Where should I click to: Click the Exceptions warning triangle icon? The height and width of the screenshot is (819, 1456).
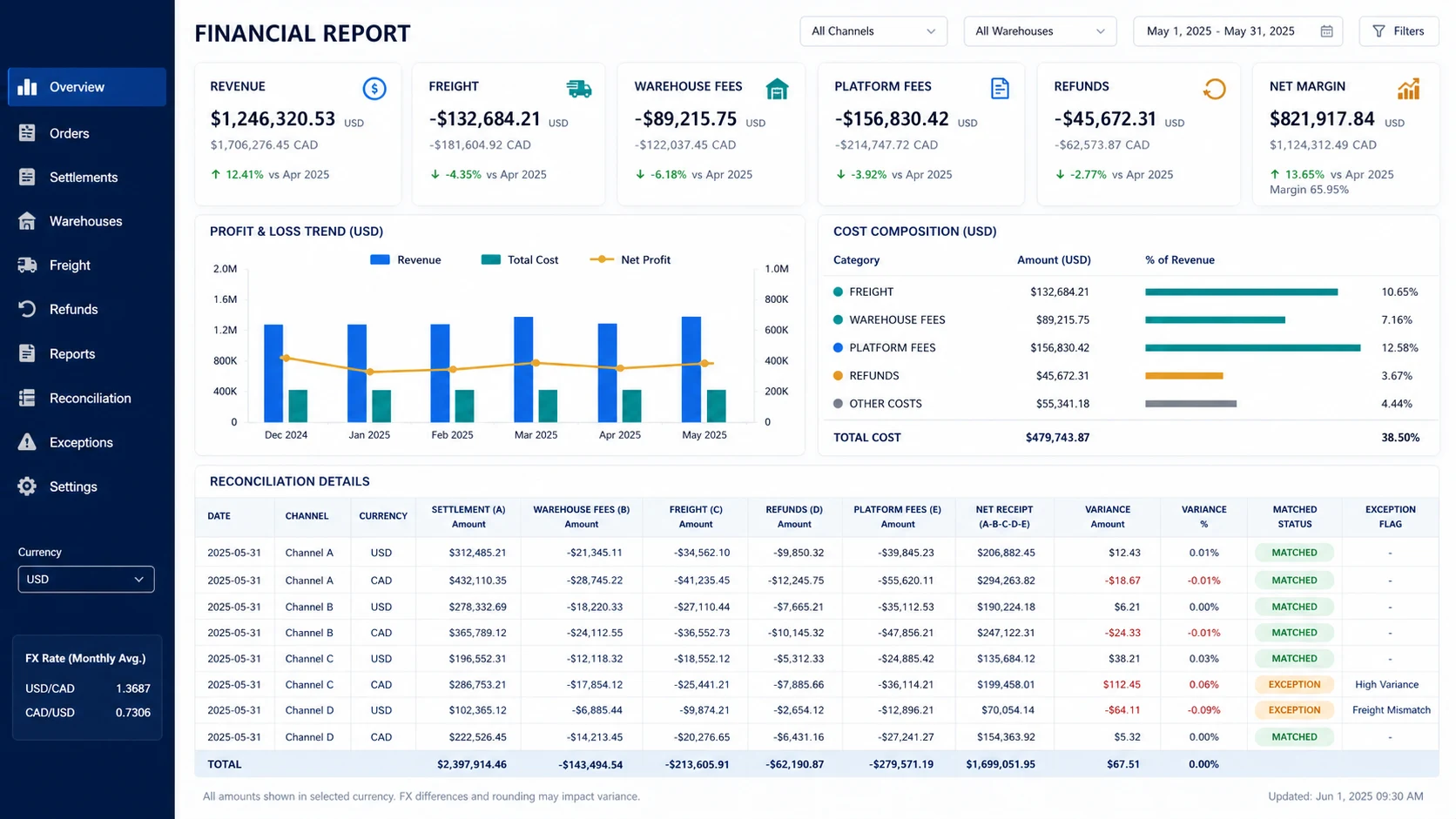click(27, 442)
